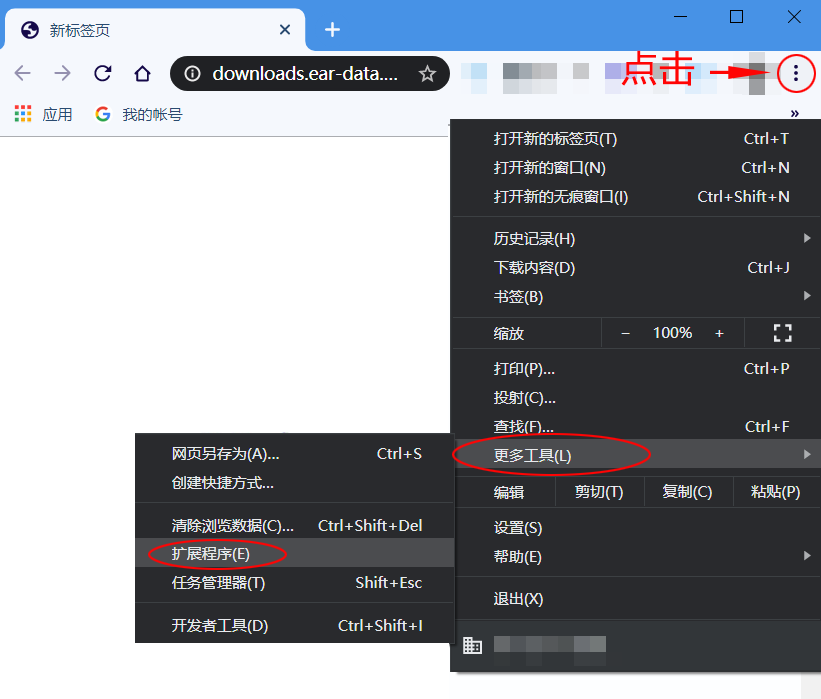821x699 pixels.
Task: Minimize the browser window
Action: point(680,17)
